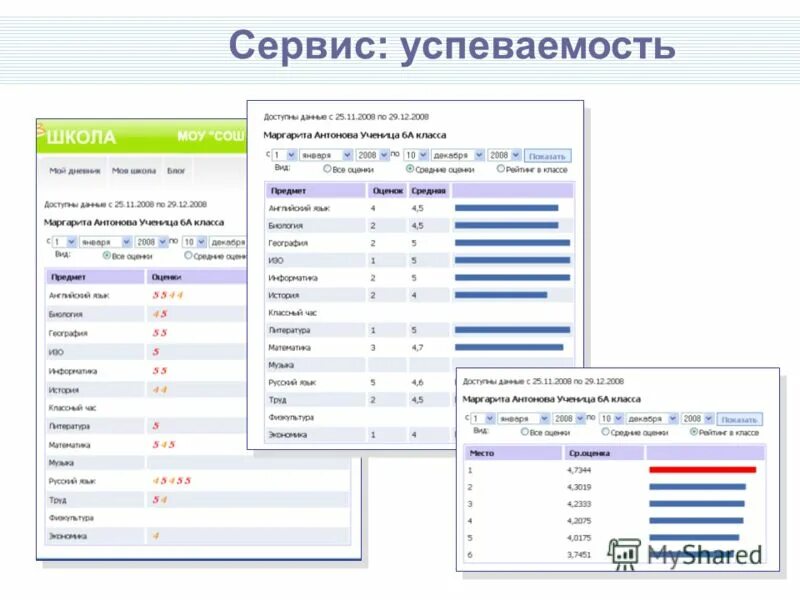The height and width of the screenshot is (600, 800).
Task: Open январь month dropdown in rating window
Action: 523,418
